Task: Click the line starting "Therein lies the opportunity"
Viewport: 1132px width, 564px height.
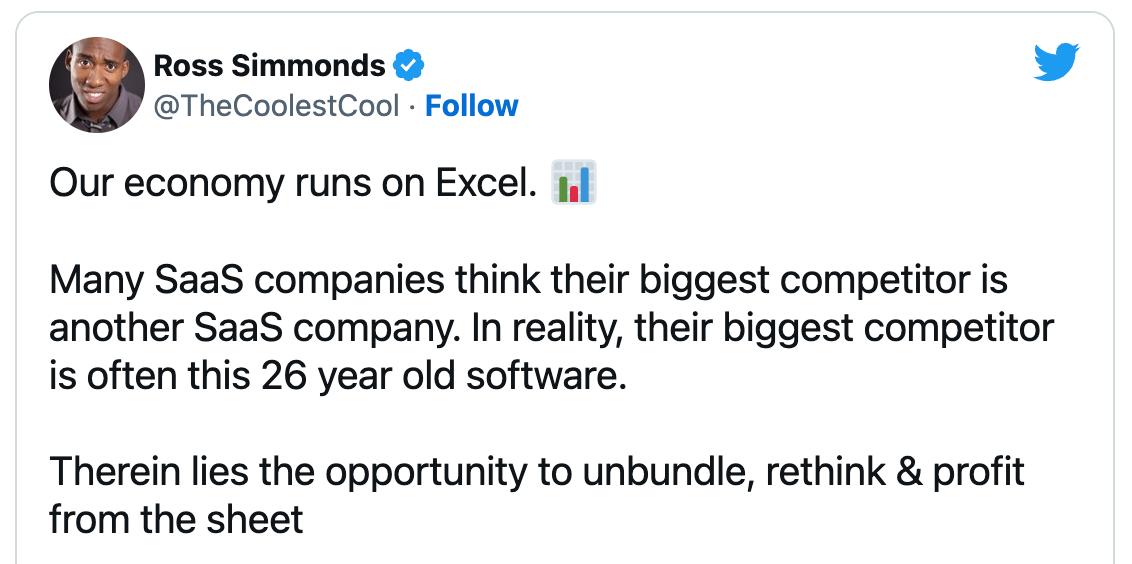Action: 537,472
